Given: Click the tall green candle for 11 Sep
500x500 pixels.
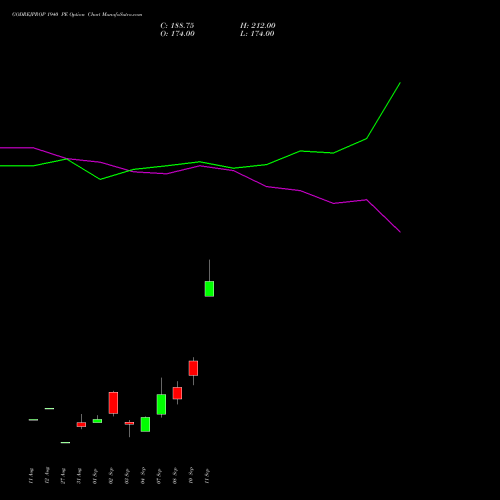Looking at the screenshot, I should [209, 289].
